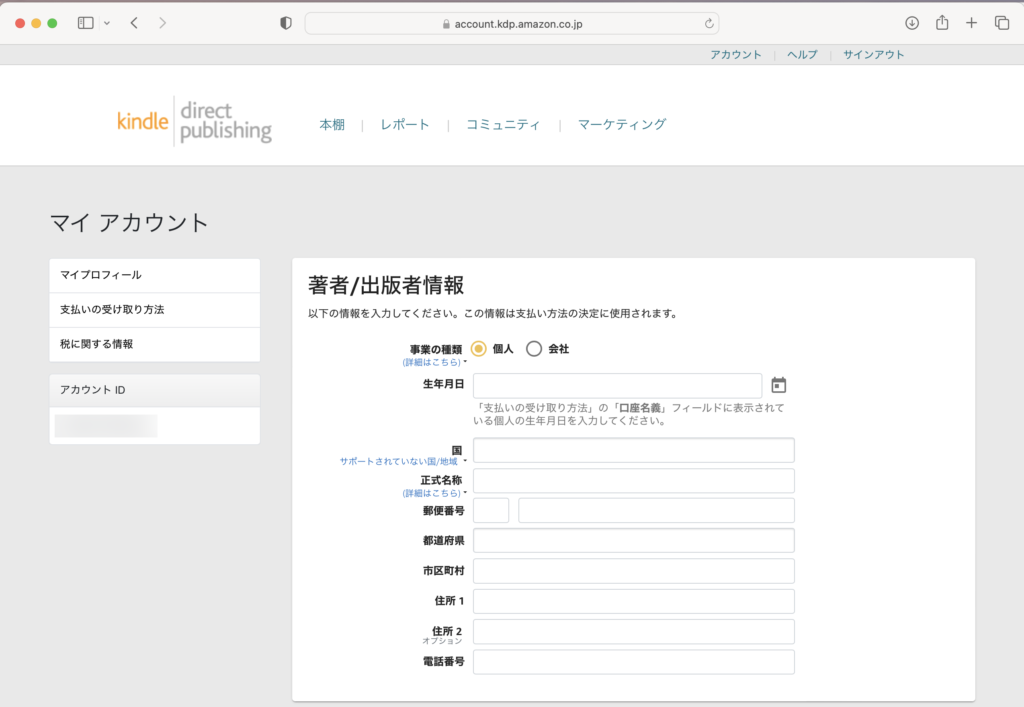The image size is (1024, 707).
Task: Click the Share icon in Safari toolbar
Action: tap(941, 23)
